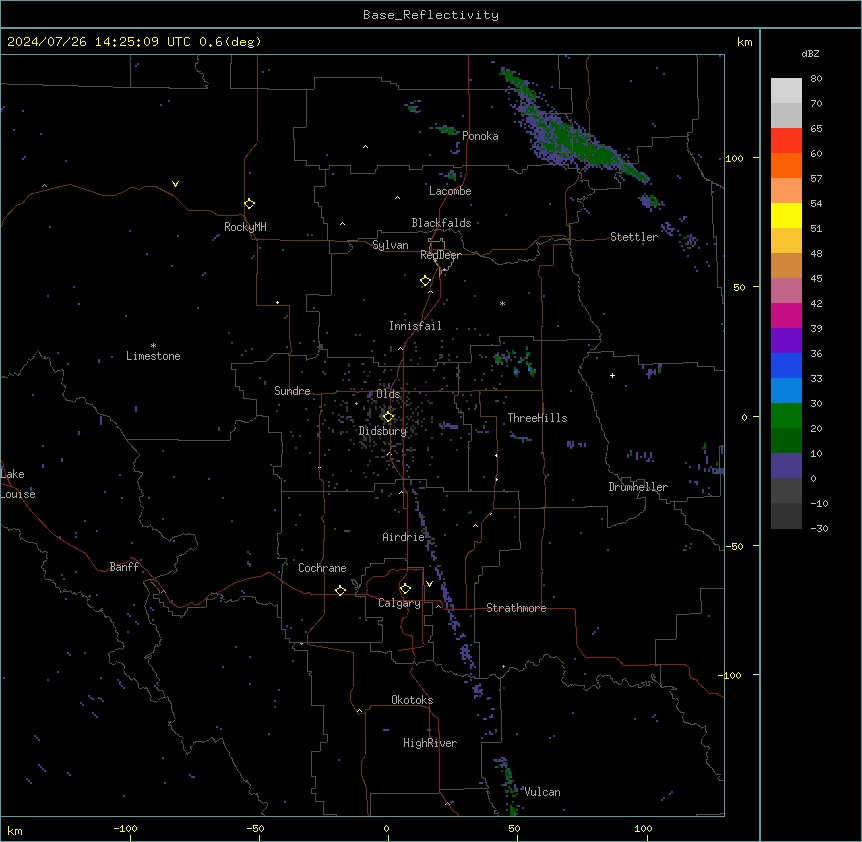Pick the orange 57-60 dBZ legend swatch
This screenshot has width=862, height=842.
786,165
